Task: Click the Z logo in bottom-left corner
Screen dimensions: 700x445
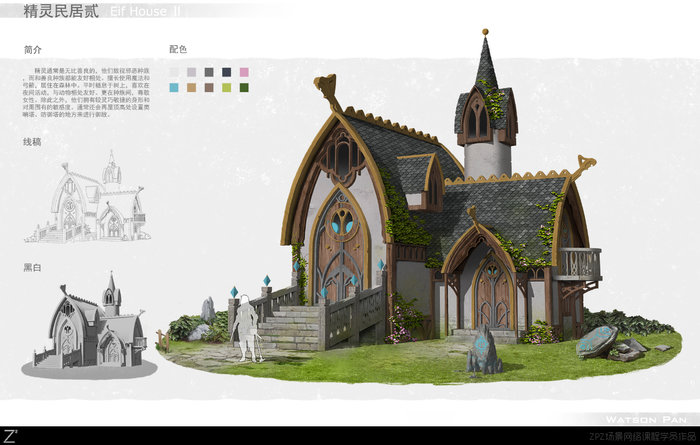Action: pos(10,435)
